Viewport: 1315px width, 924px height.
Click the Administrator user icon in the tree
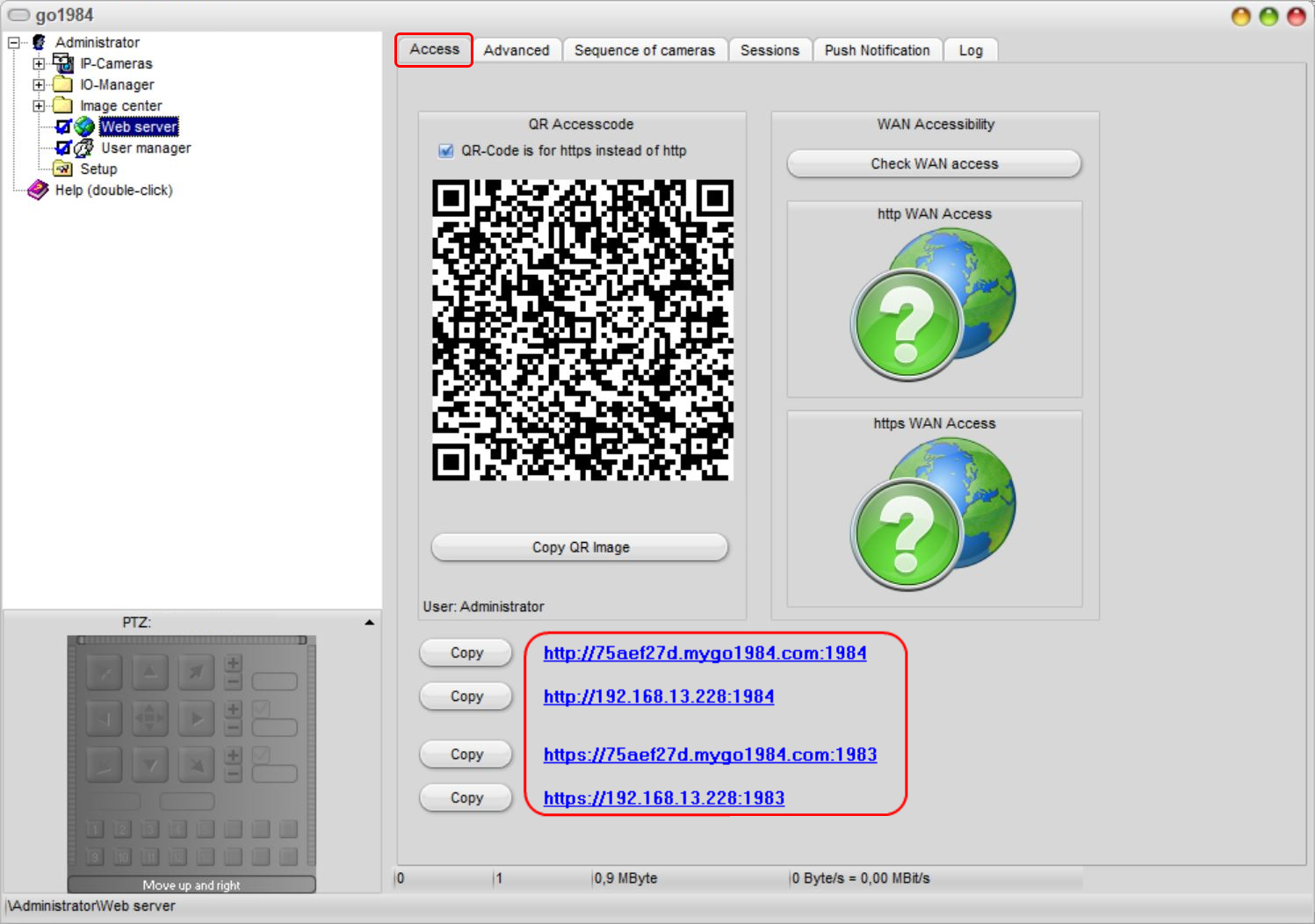click(x=39, y=42)
